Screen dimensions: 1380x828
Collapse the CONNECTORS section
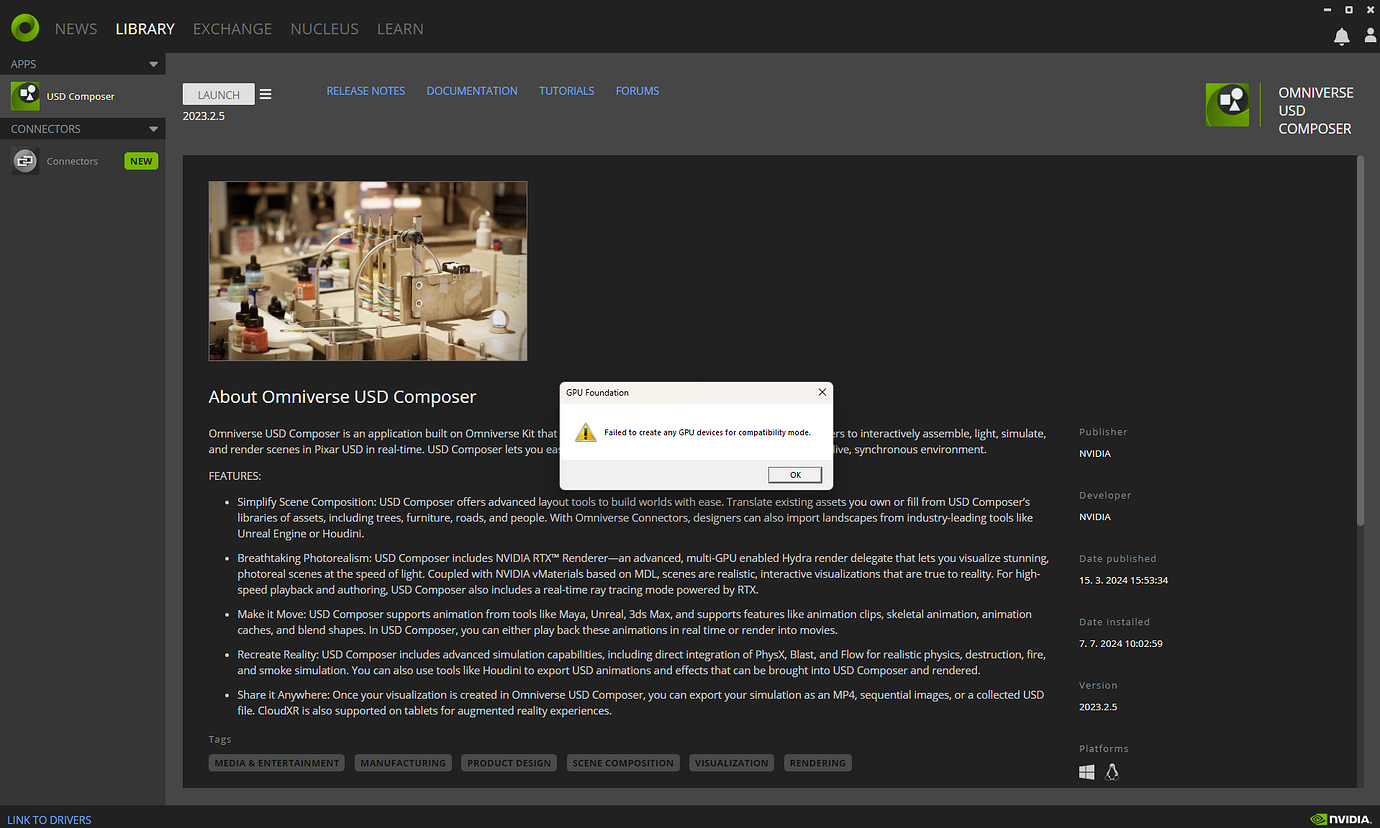[x=153, y=128]
